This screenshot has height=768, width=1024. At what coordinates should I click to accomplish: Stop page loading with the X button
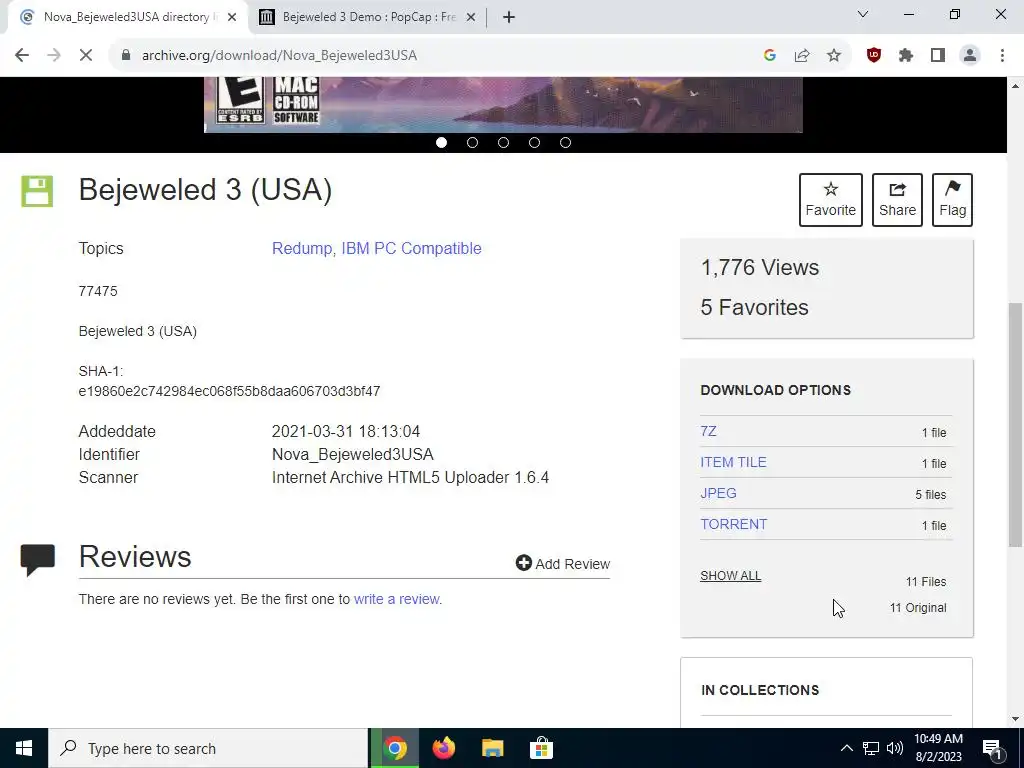click(86, 56)
